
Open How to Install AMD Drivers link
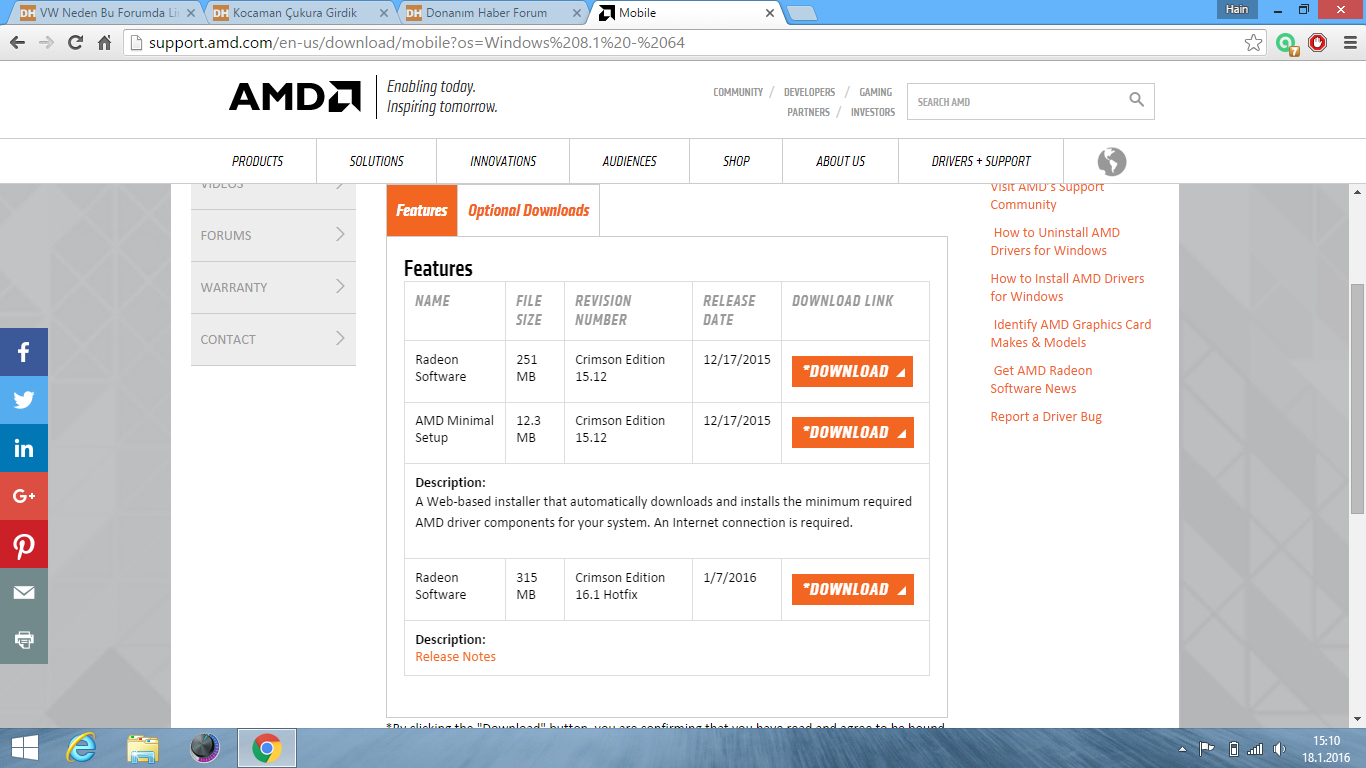click(1067, 287)
